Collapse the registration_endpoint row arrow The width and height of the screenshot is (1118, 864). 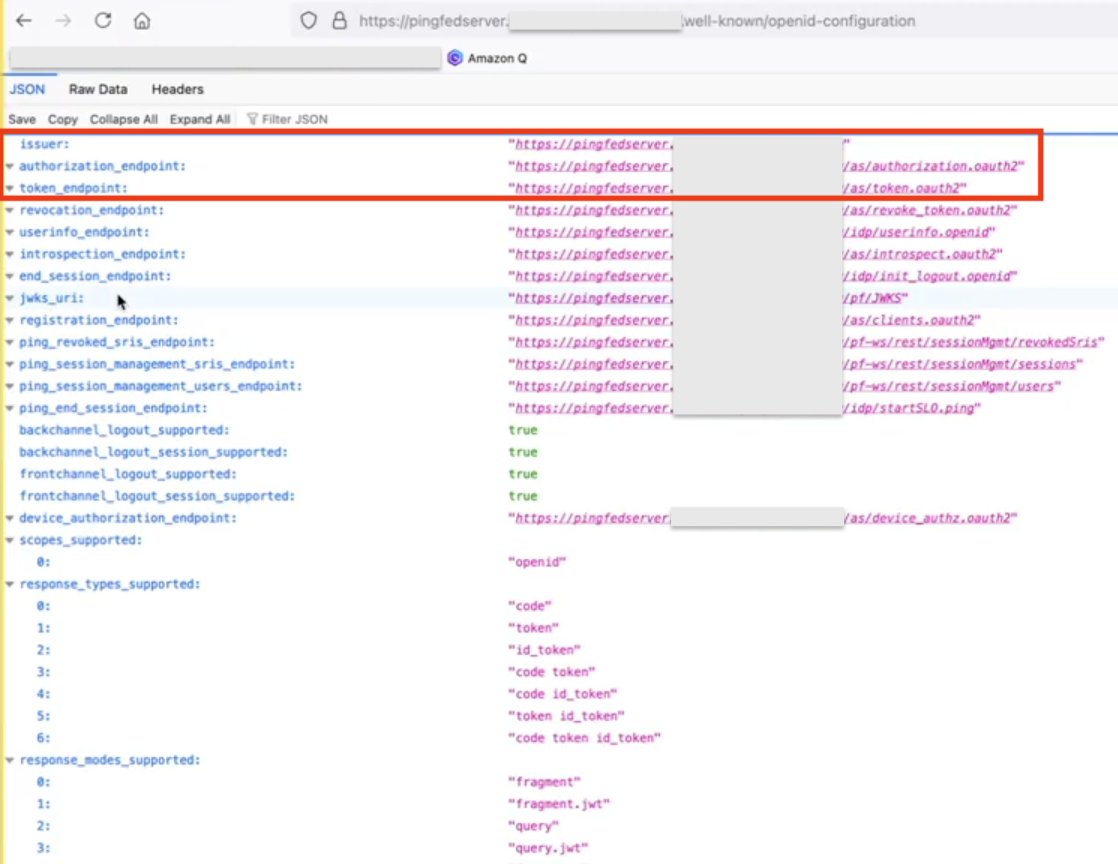tap(10, 320)
